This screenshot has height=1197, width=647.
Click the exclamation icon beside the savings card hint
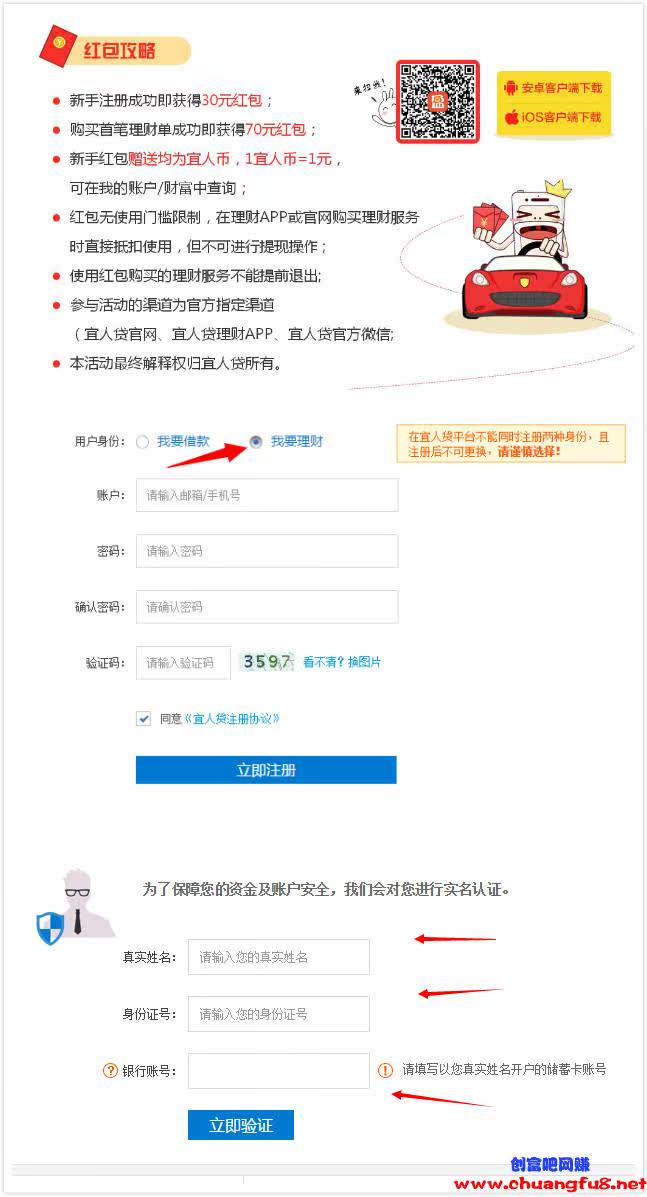coord(385,1070)
